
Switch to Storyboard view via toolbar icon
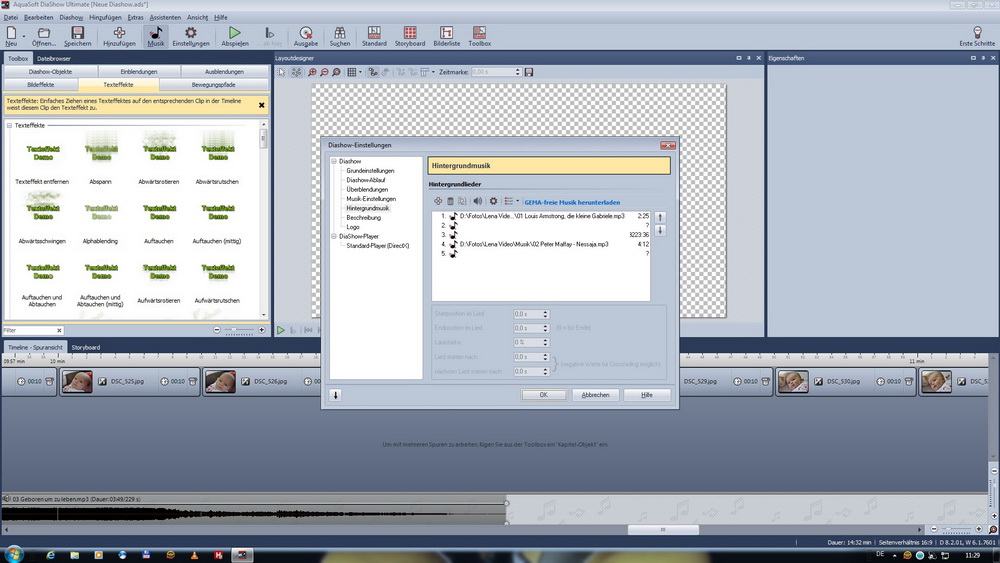(x=410, y=37)
